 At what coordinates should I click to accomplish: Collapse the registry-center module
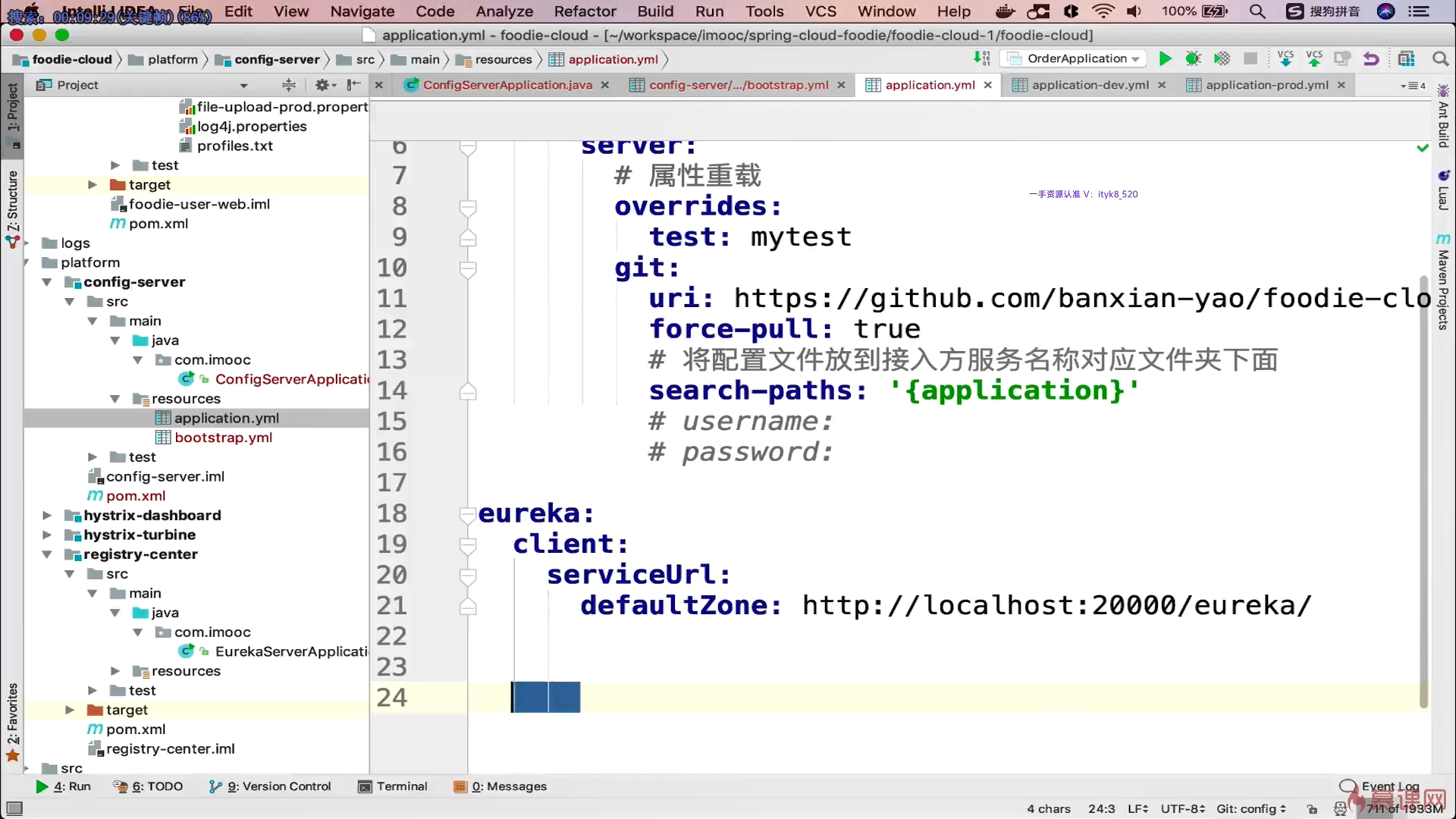coord(47,554)
